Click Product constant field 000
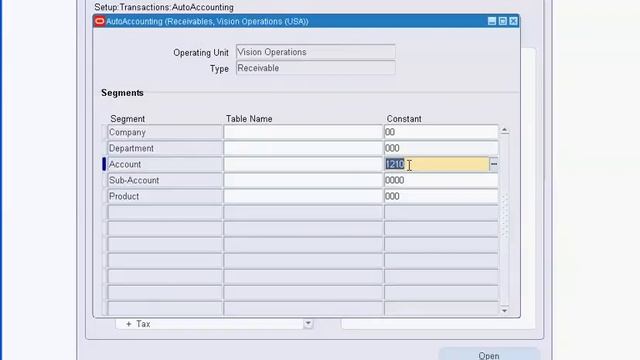Image resolution: width=640 pixels, height=360 pixels. point(441,196)
